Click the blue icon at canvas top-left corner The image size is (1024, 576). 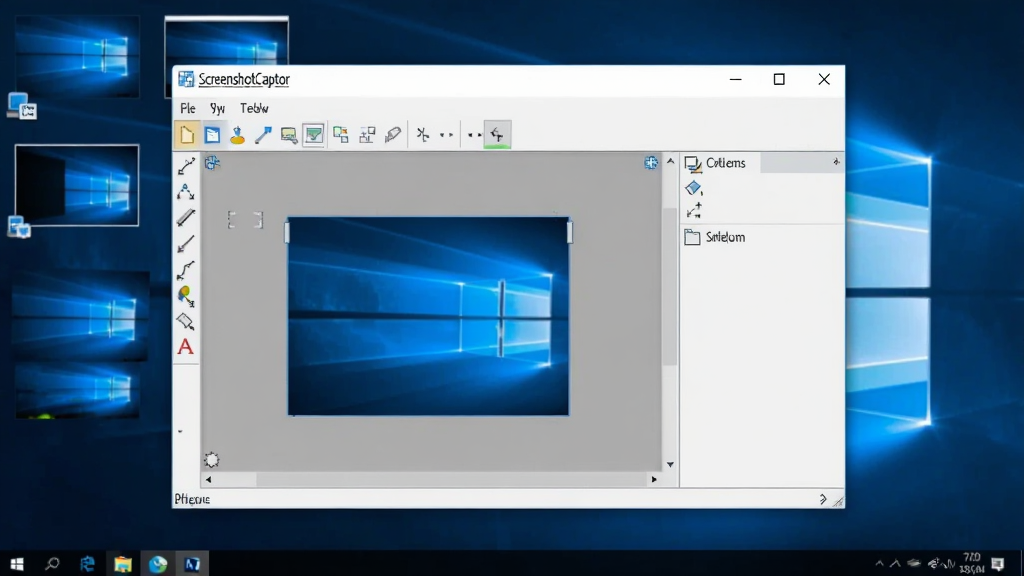point(212,163)
